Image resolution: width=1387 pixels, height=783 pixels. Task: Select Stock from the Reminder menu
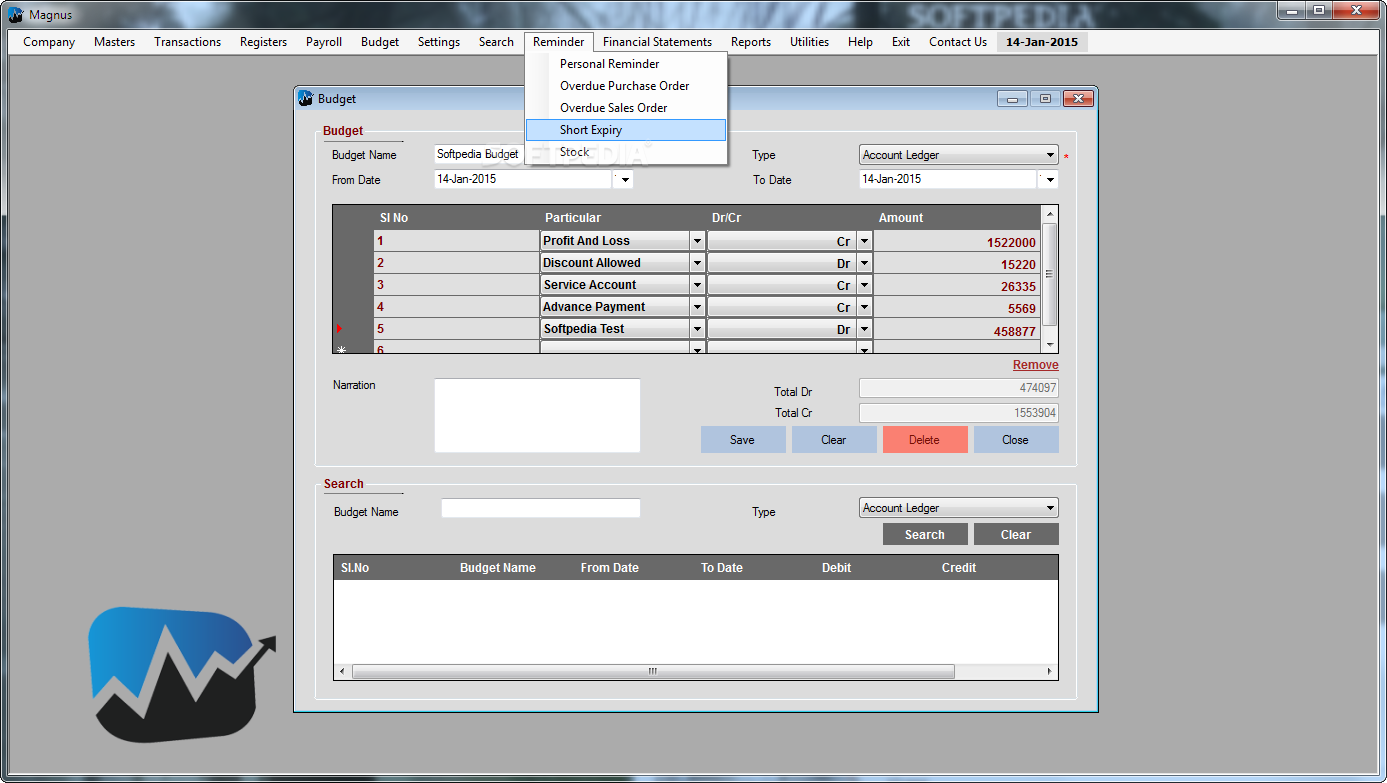(626, 152)
